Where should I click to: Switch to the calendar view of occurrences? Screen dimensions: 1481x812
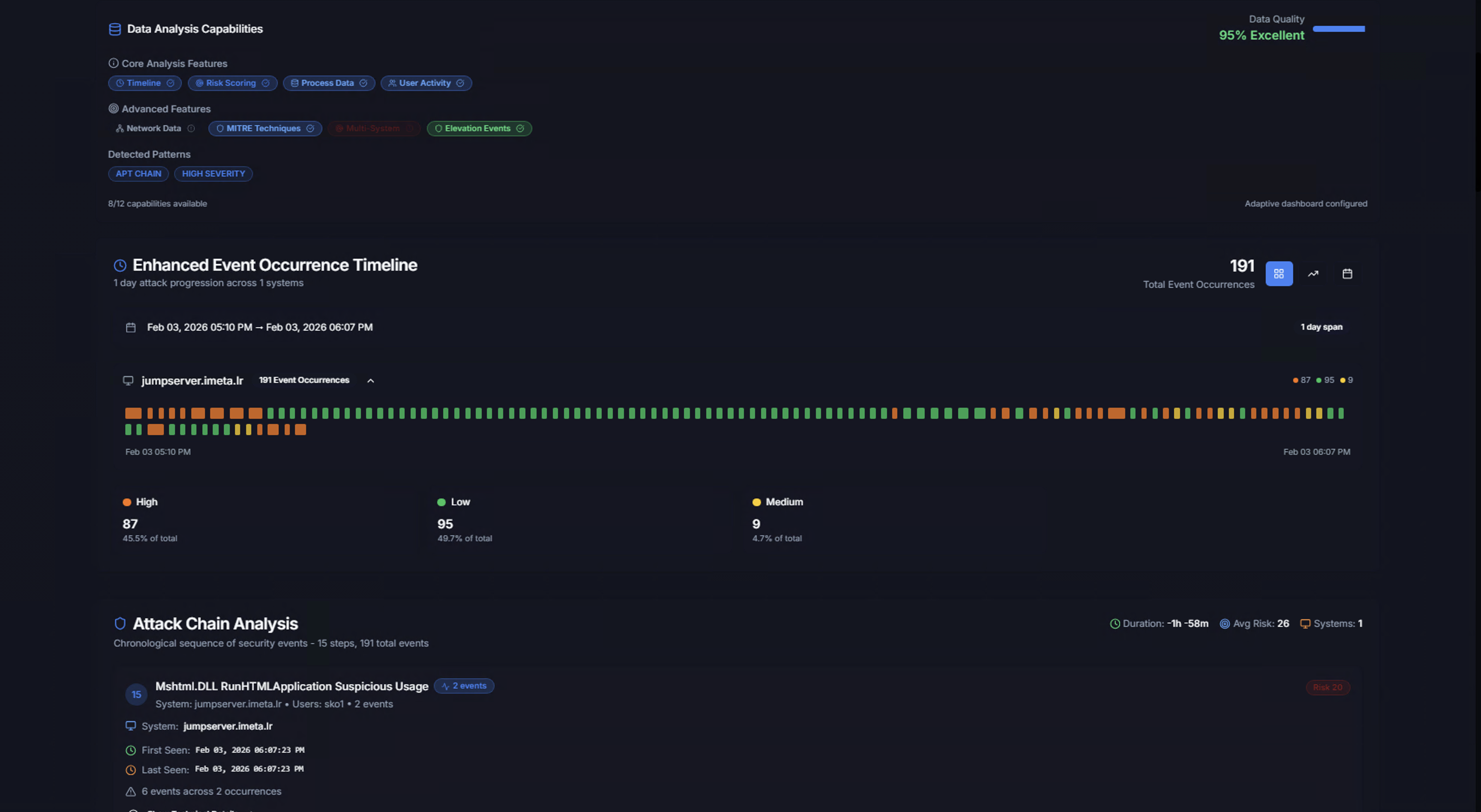(x=1348, y=274)
